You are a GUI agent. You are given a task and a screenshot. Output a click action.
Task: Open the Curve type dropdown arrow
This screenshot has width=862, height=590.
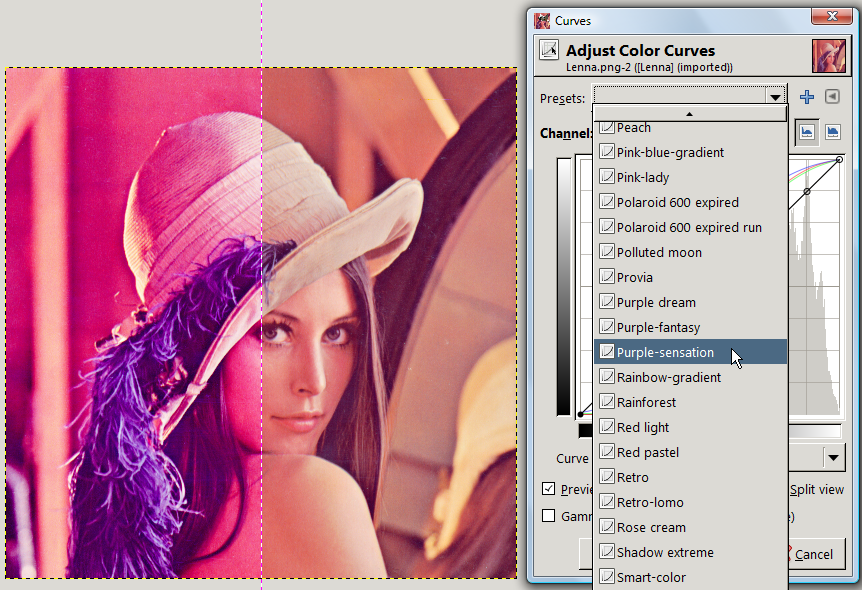[834, 457]
